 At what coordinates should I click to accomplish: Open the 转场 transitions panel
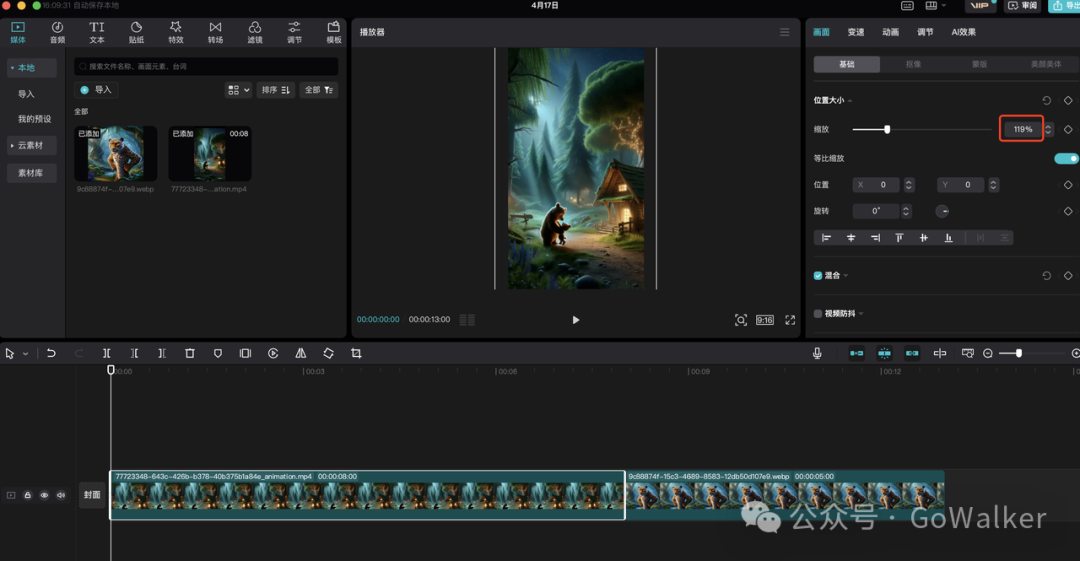215,32
